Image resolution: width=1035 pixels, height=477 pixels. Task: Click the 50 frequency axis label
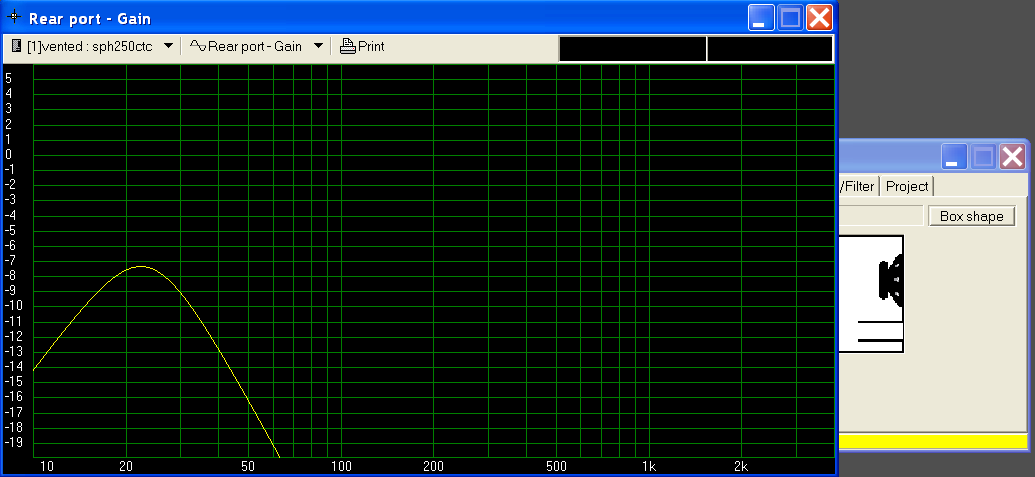click(248, 467)
